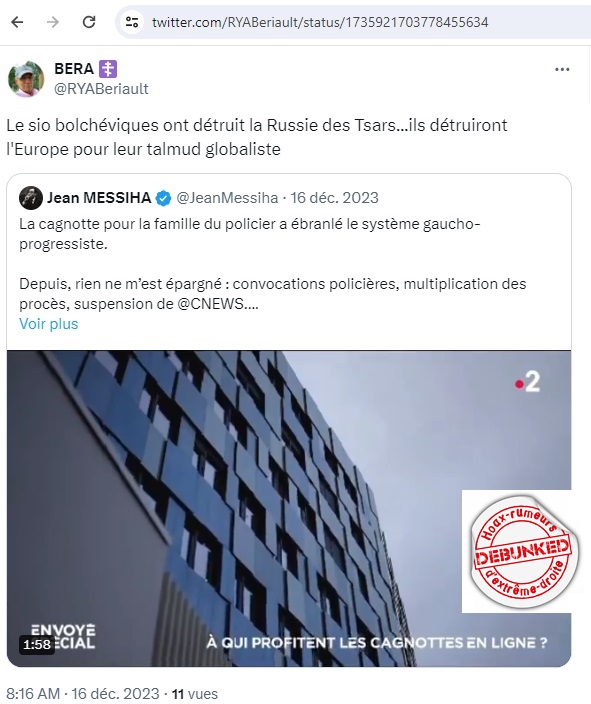The width and height of the screenshot is (591, 704).
Task: Play the Envoyé Spécial video thumbnail
Action: tap(289, 508)
